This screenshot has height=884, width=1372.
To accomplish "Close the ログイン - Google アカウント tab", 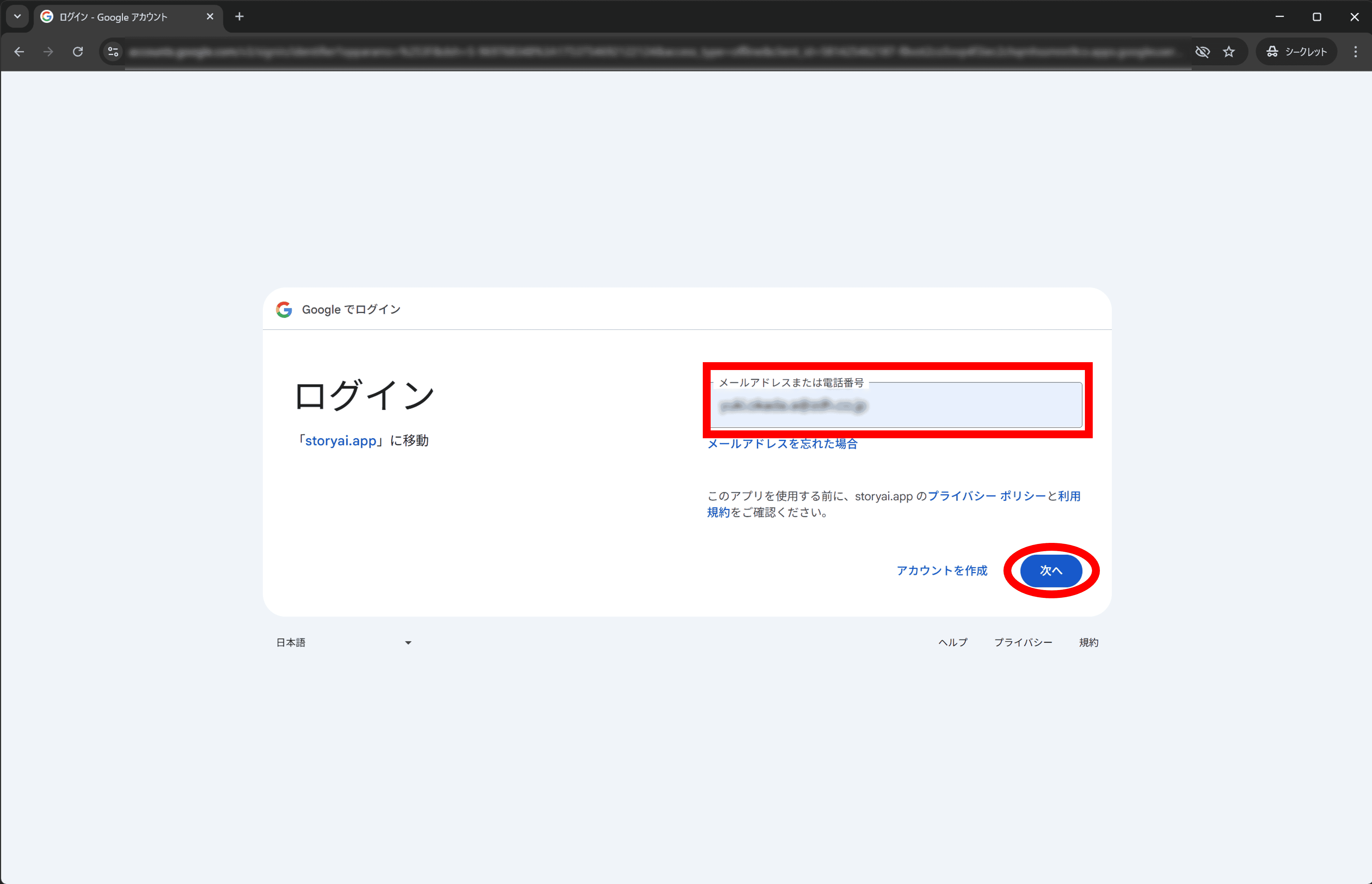I will coord(210,17).
